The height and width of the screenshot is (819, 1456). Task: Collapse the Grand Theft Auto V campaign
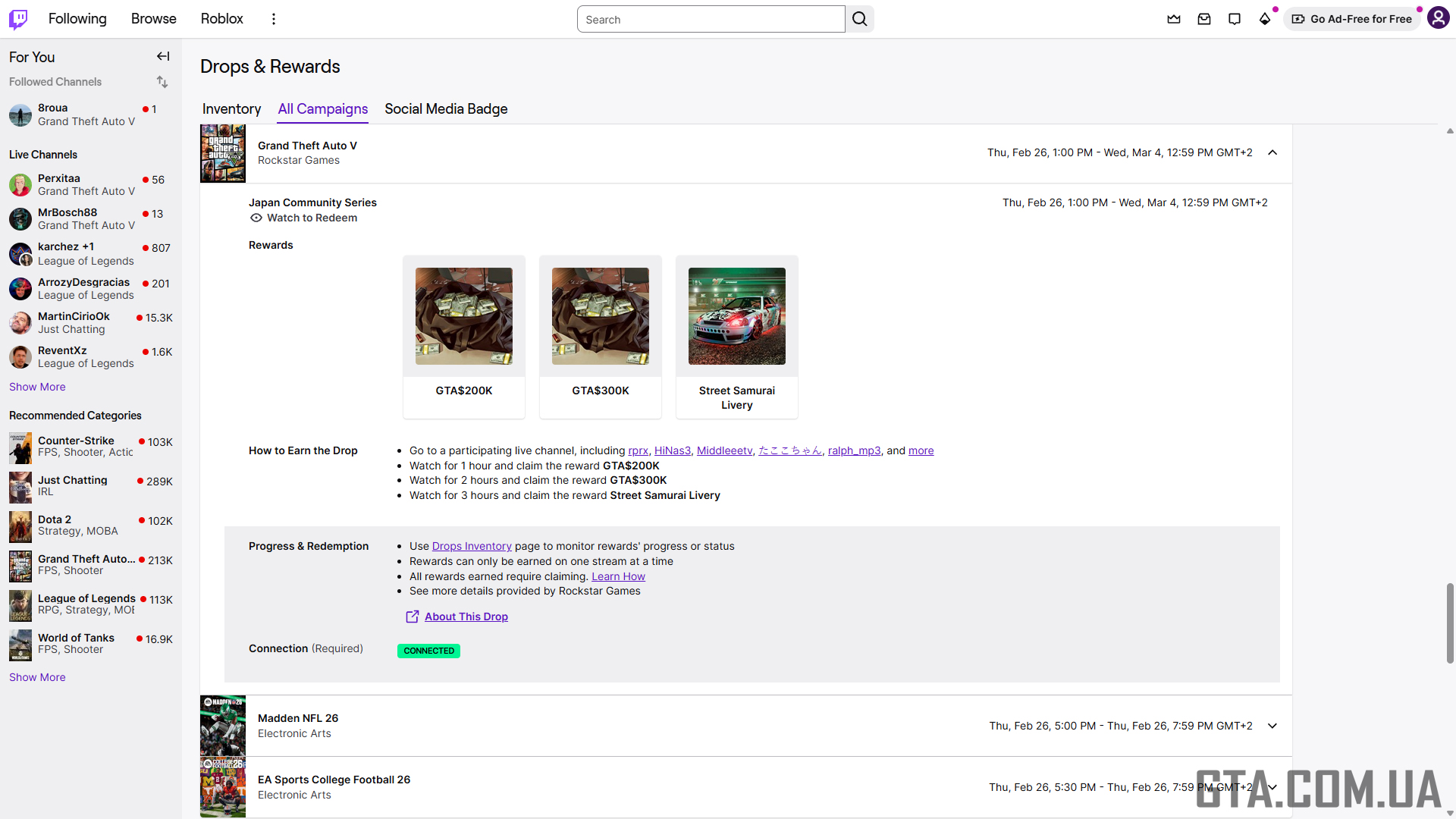1272,152
